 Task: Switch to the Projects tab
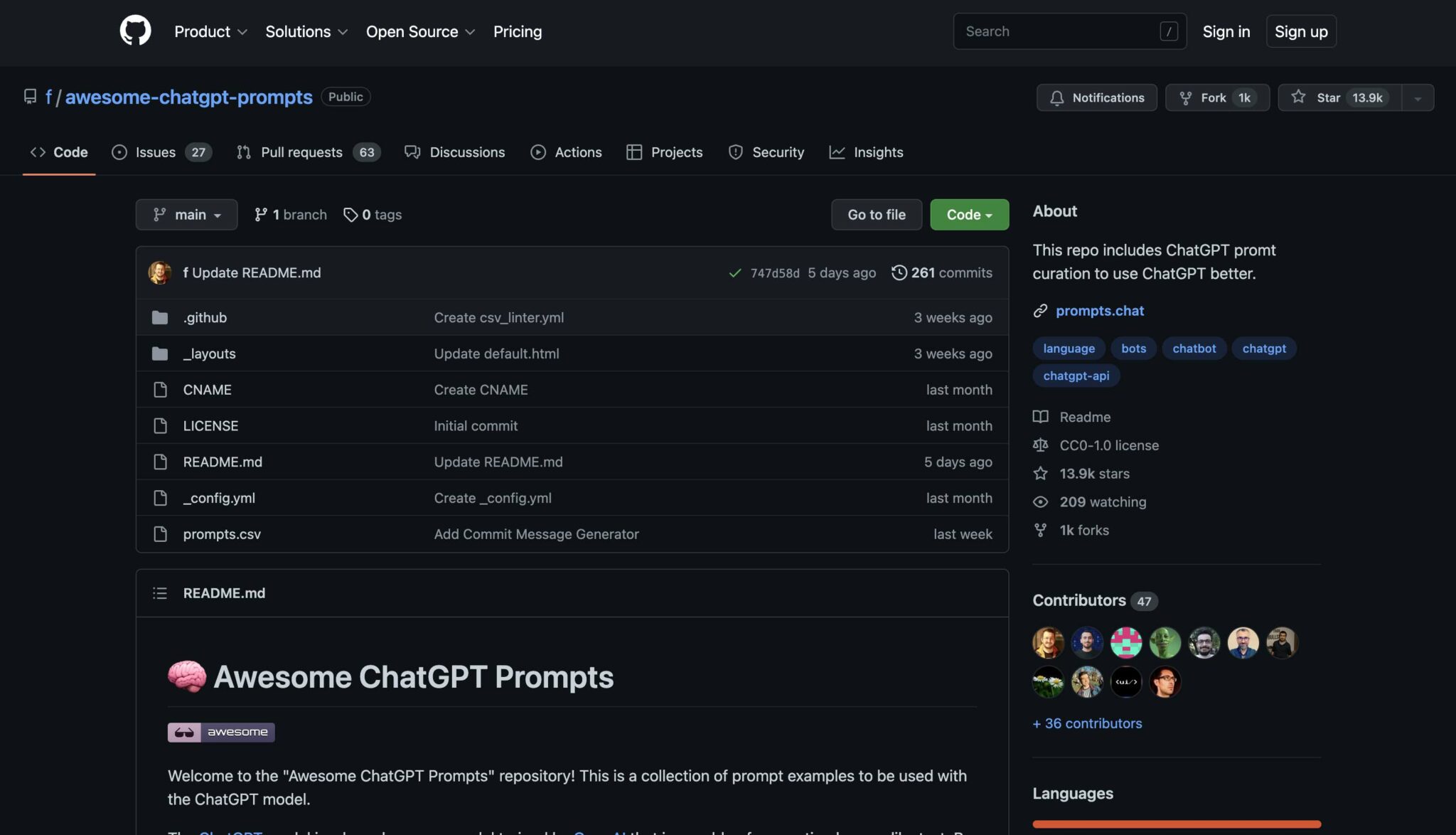664,151
